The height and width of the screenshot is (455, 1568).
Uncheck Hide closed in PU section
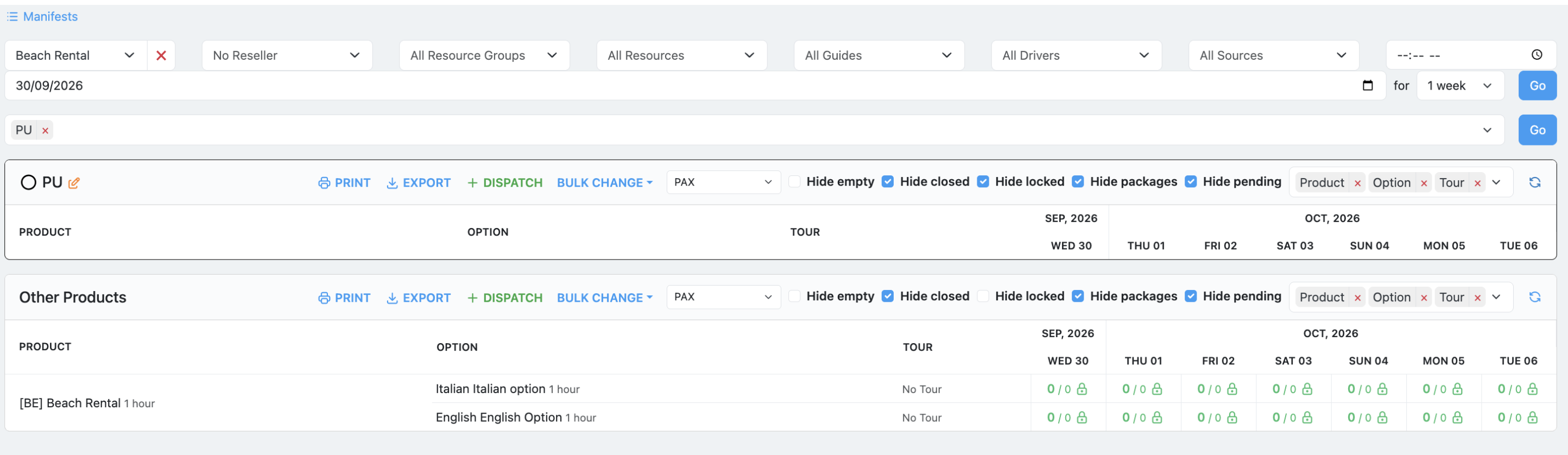coord(888,181)
